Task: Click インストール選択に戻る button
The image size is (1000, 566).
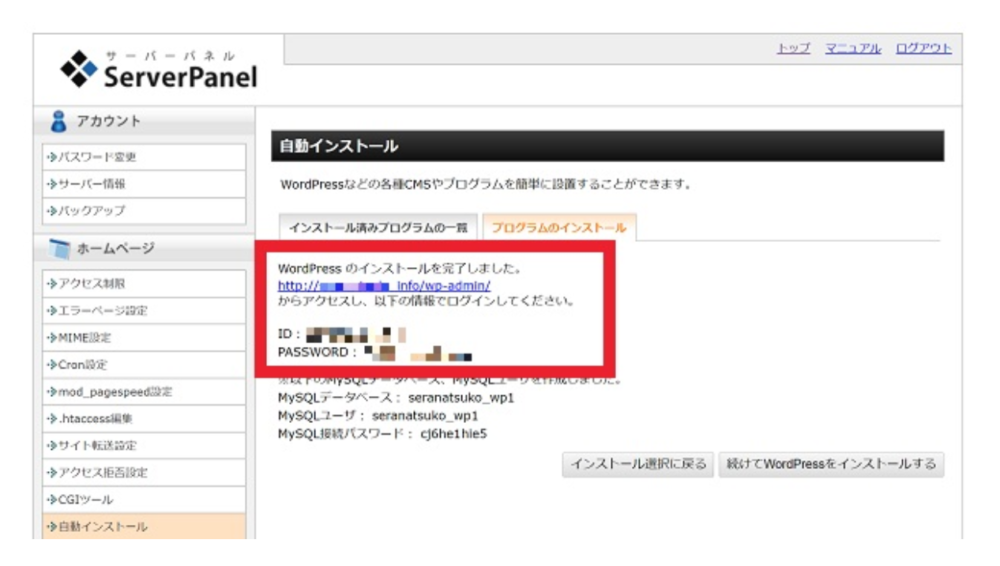Action: [638, 464]
